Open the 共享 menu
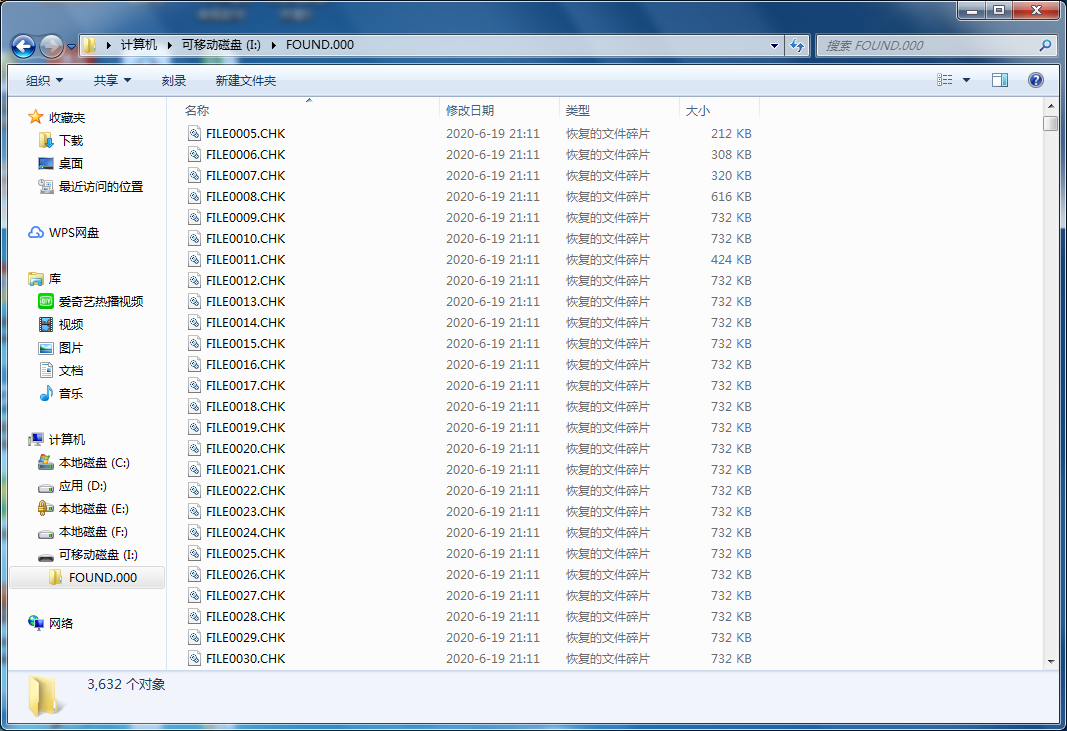 pyautogui.click(x=112, y=80)
